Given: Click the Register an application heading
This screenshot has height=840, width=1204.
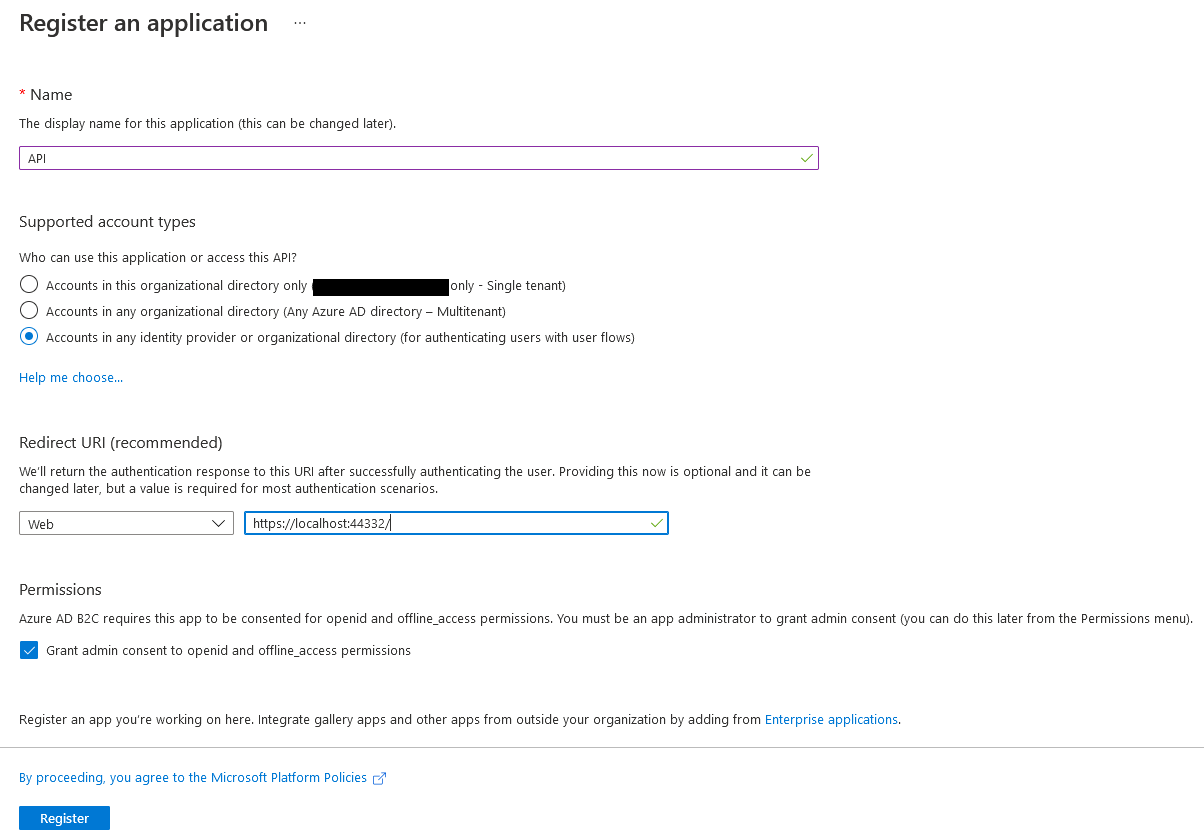Looking at the screenshot, I should coord(144,23).
